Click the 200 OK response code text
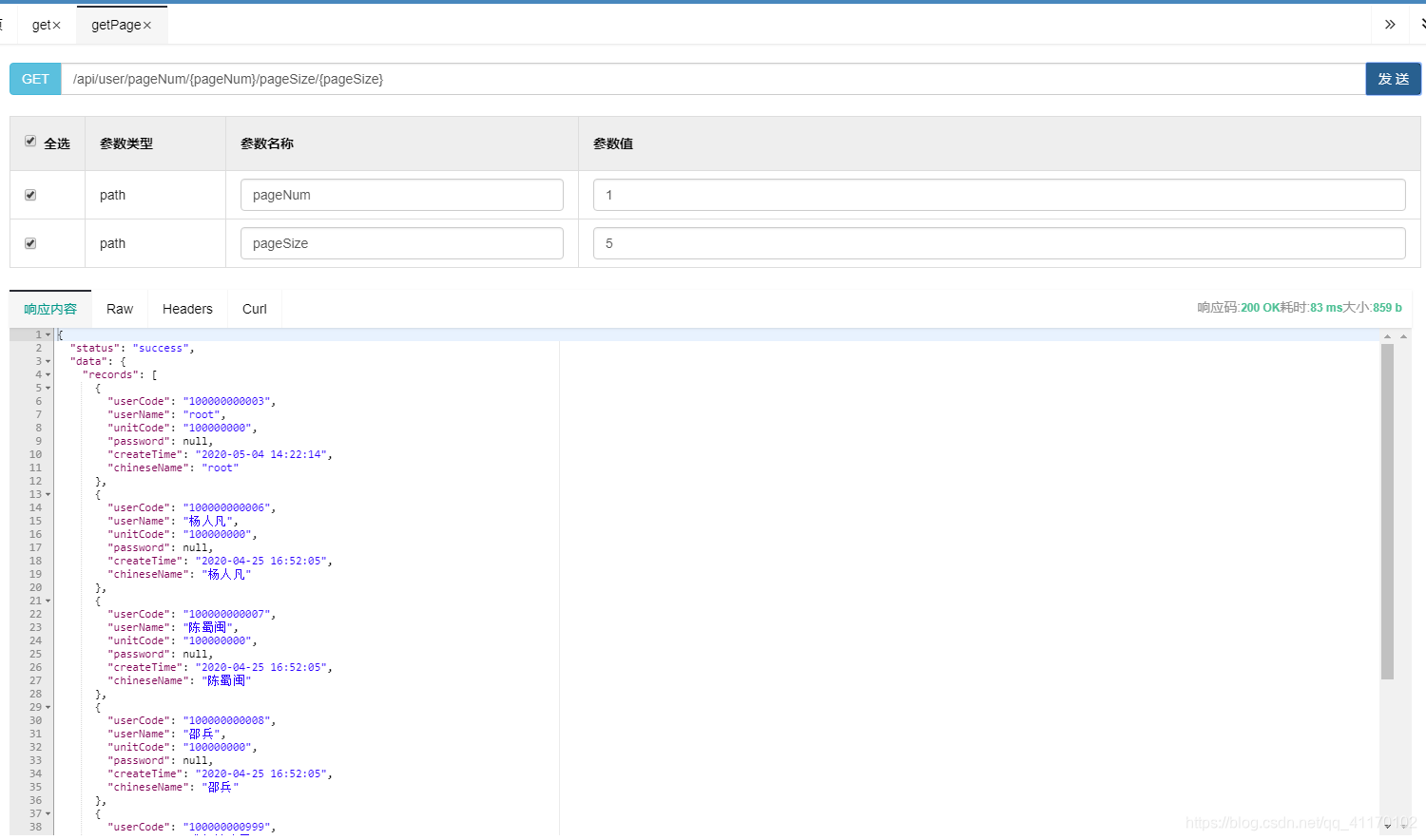The image size is (1426, 840). pos(1260,308)
